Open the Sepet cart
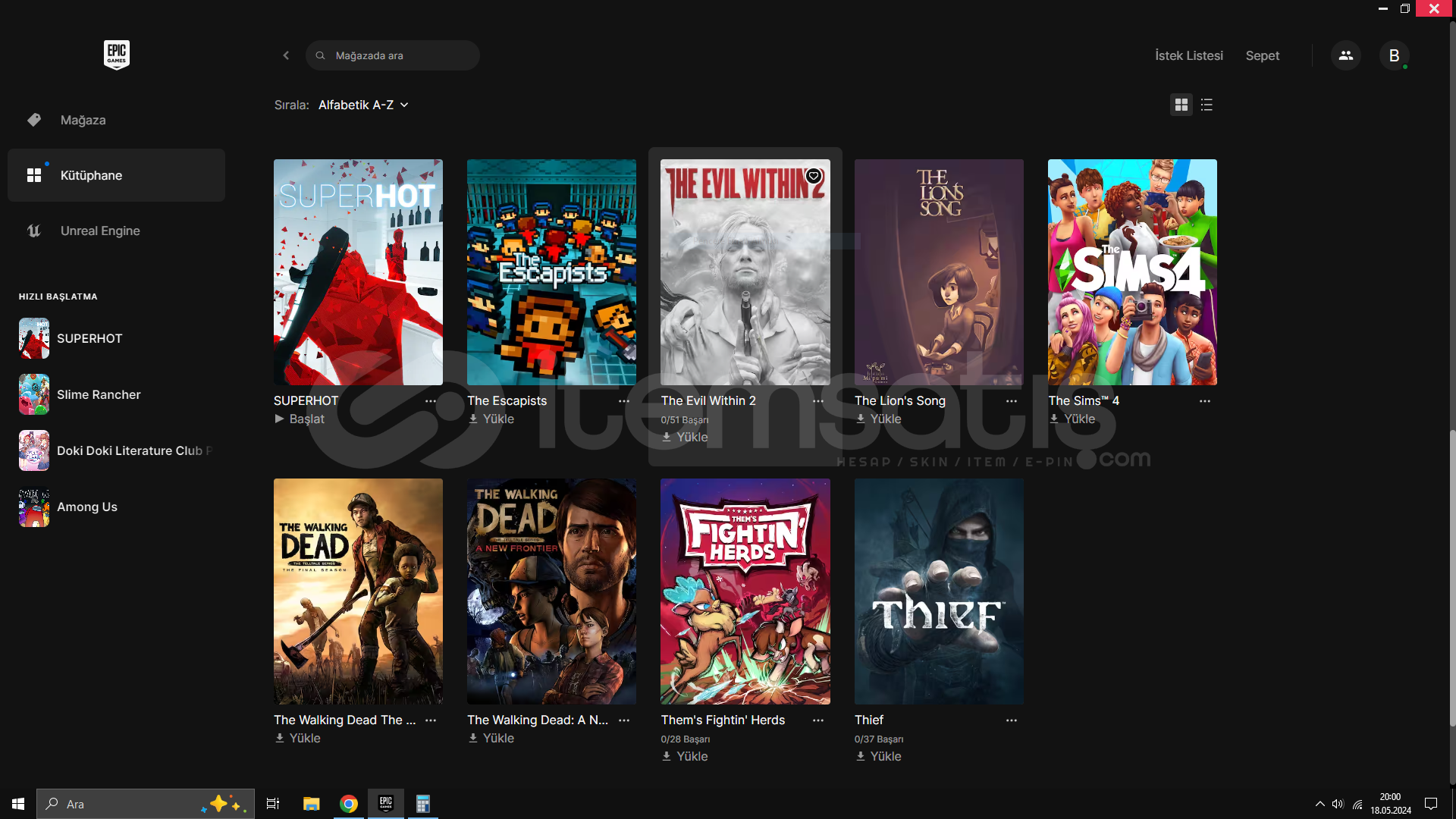 click(1263, 55)
